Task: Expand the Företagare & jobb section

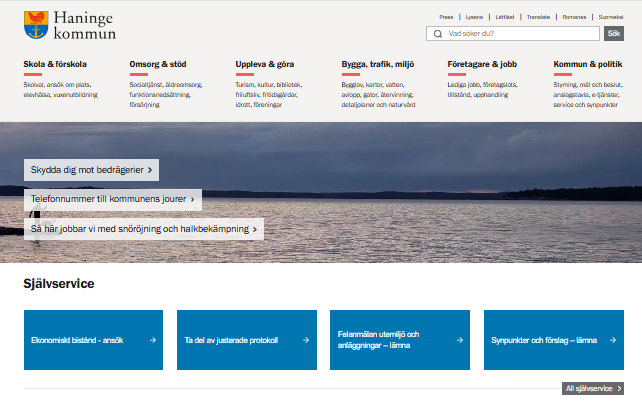Action: pyautogui.click(x=482, y=64)
